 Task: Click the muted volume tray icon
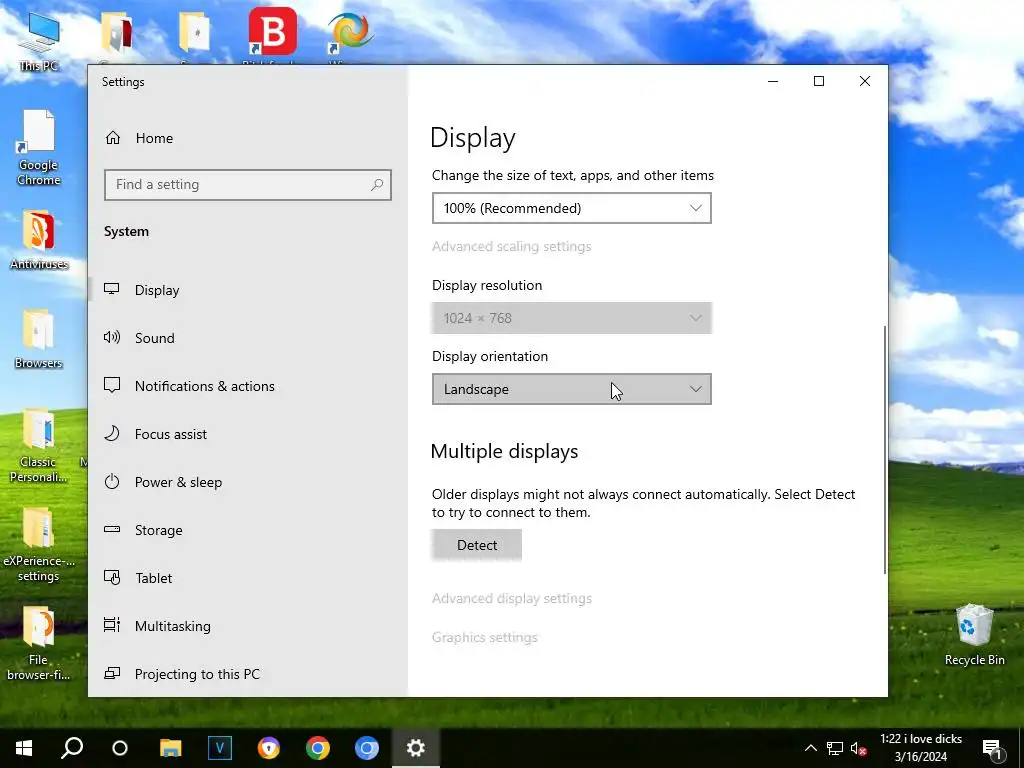click(x=859, y=748)
